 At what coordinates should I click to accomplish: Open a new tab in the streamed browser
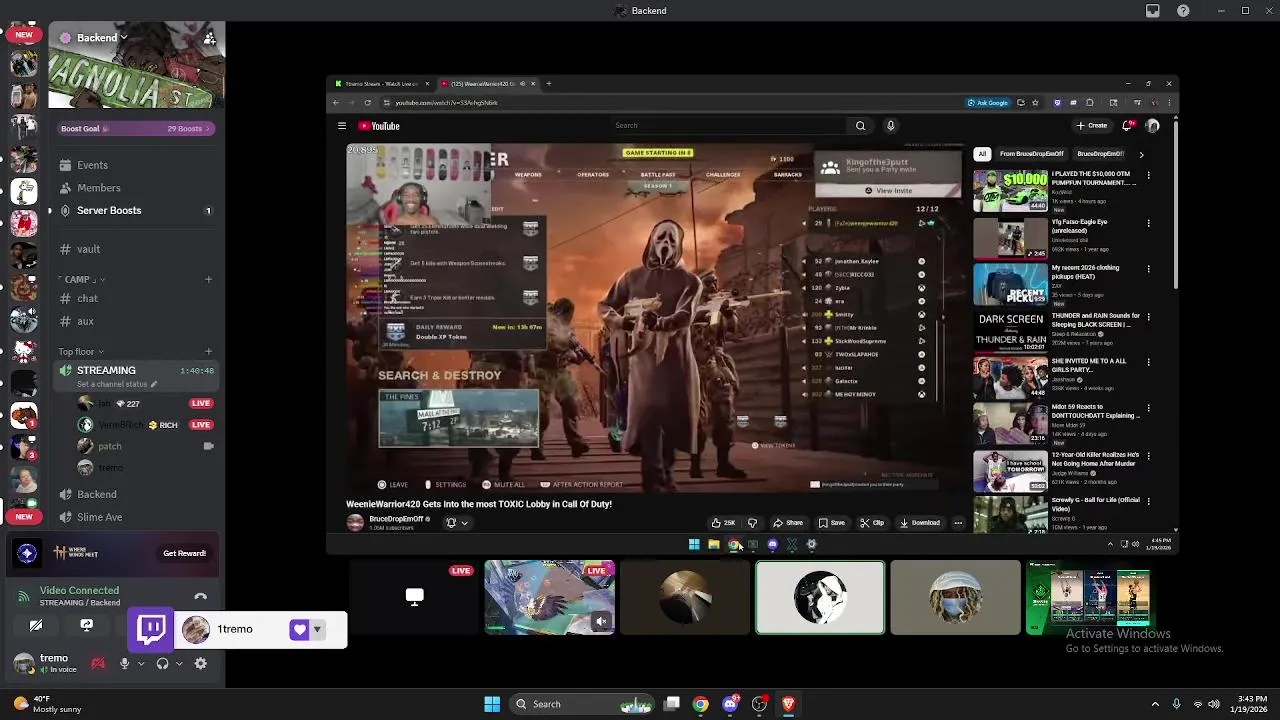pos(549,84)
